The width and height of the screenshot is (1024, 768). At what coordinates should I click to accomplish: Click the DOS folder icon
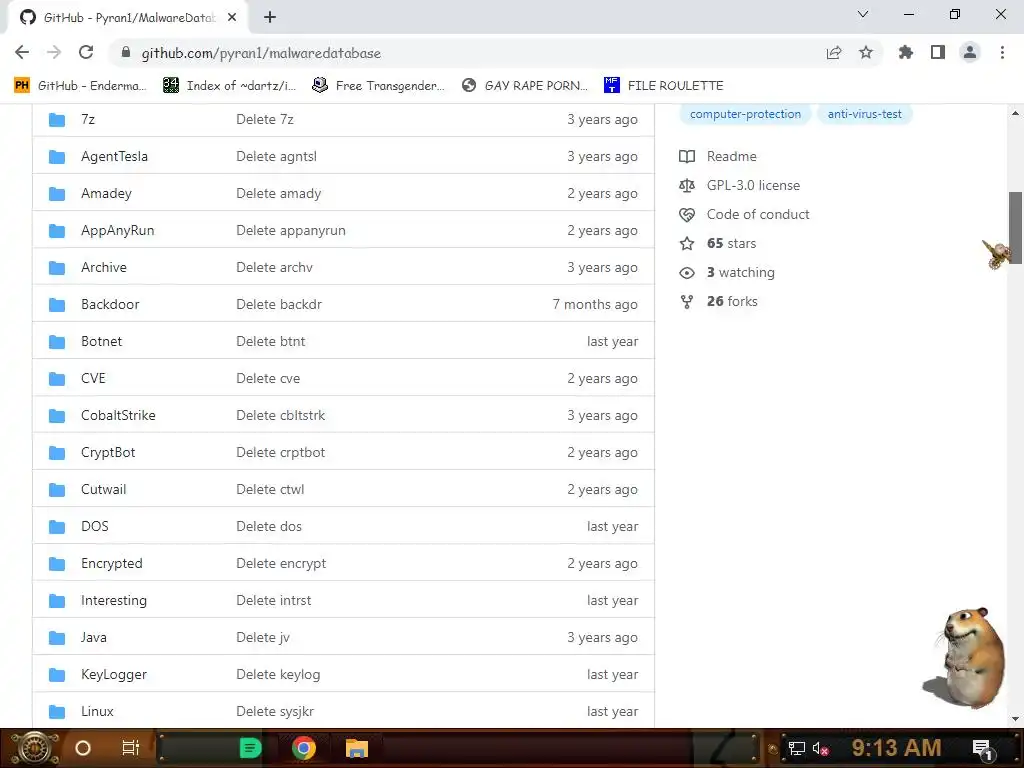point(57,527)
